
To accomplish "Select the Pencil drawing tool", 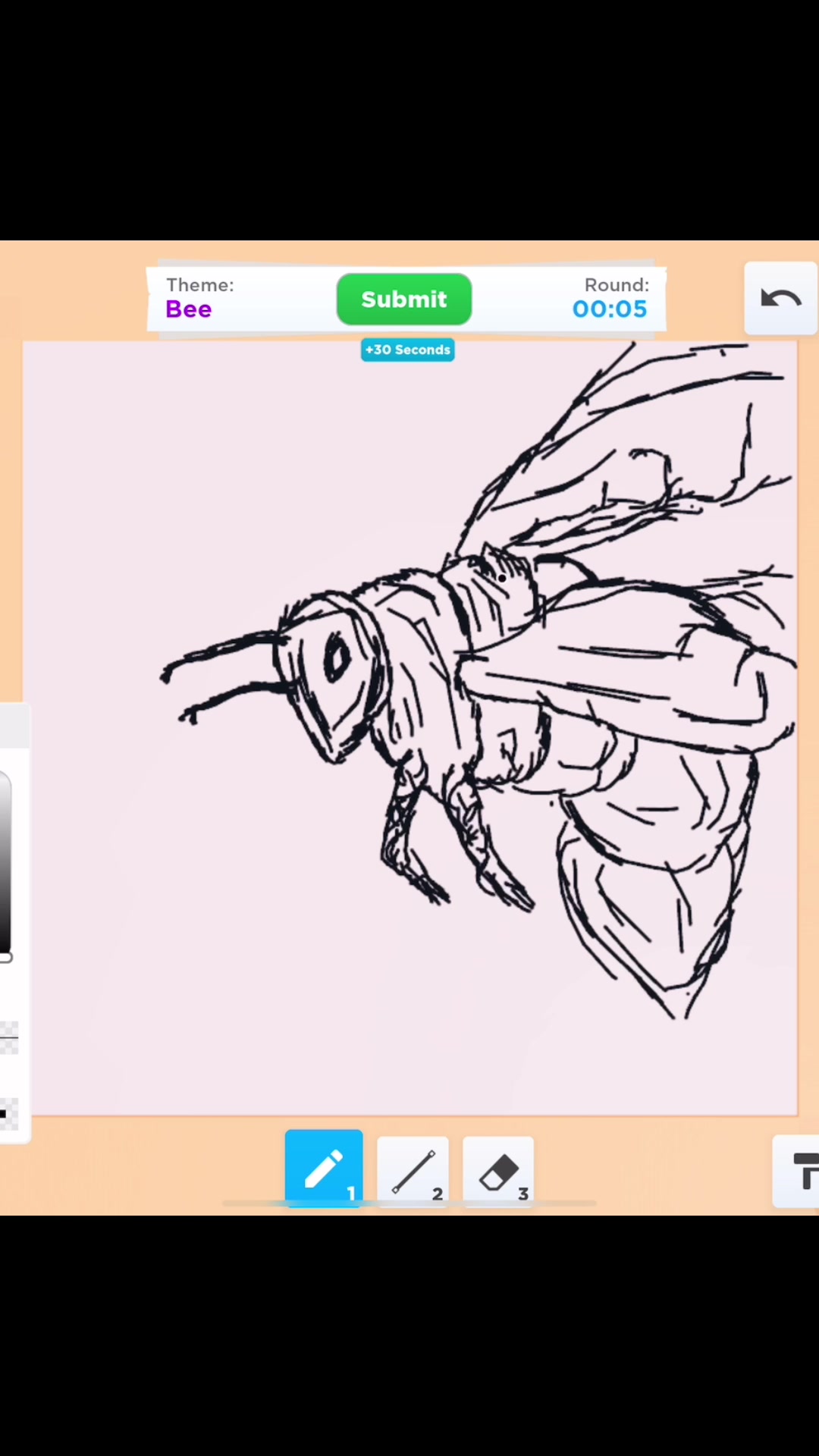I will [x=324, y=1168].
